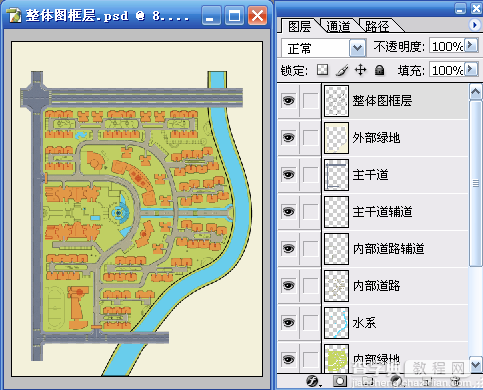The width and height of the screenshot is (483, 390).
Task: Select the 内部道路辅道 layer by name
Action: 389,249
